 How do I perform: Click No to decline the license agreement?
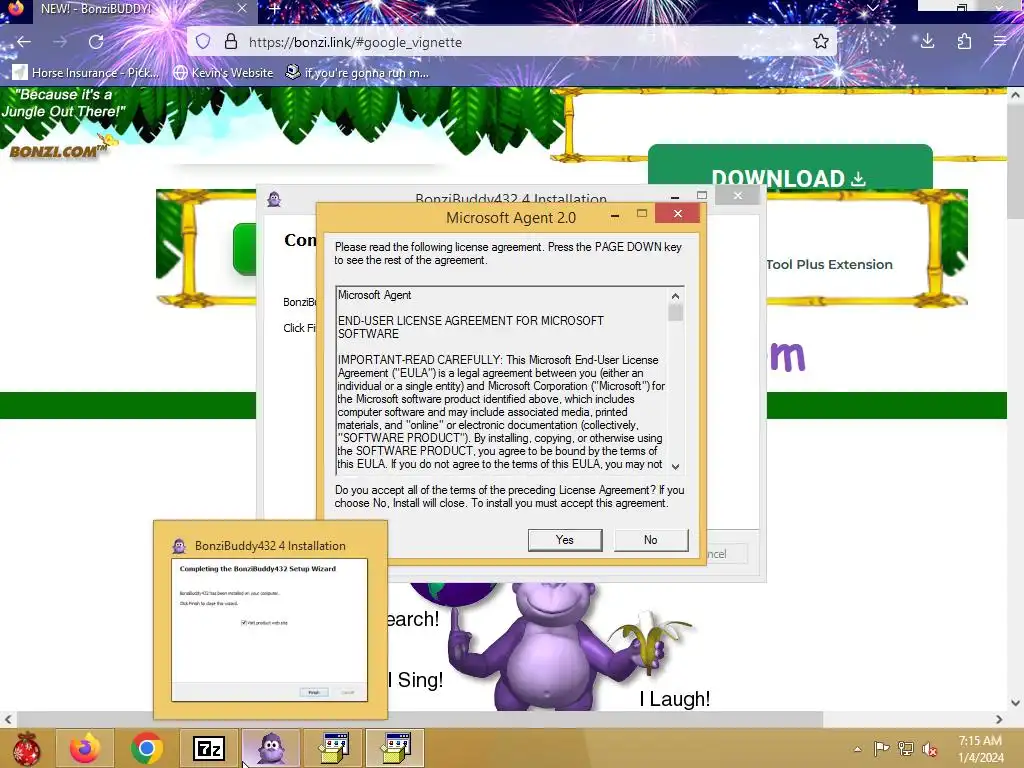(650, 540)
